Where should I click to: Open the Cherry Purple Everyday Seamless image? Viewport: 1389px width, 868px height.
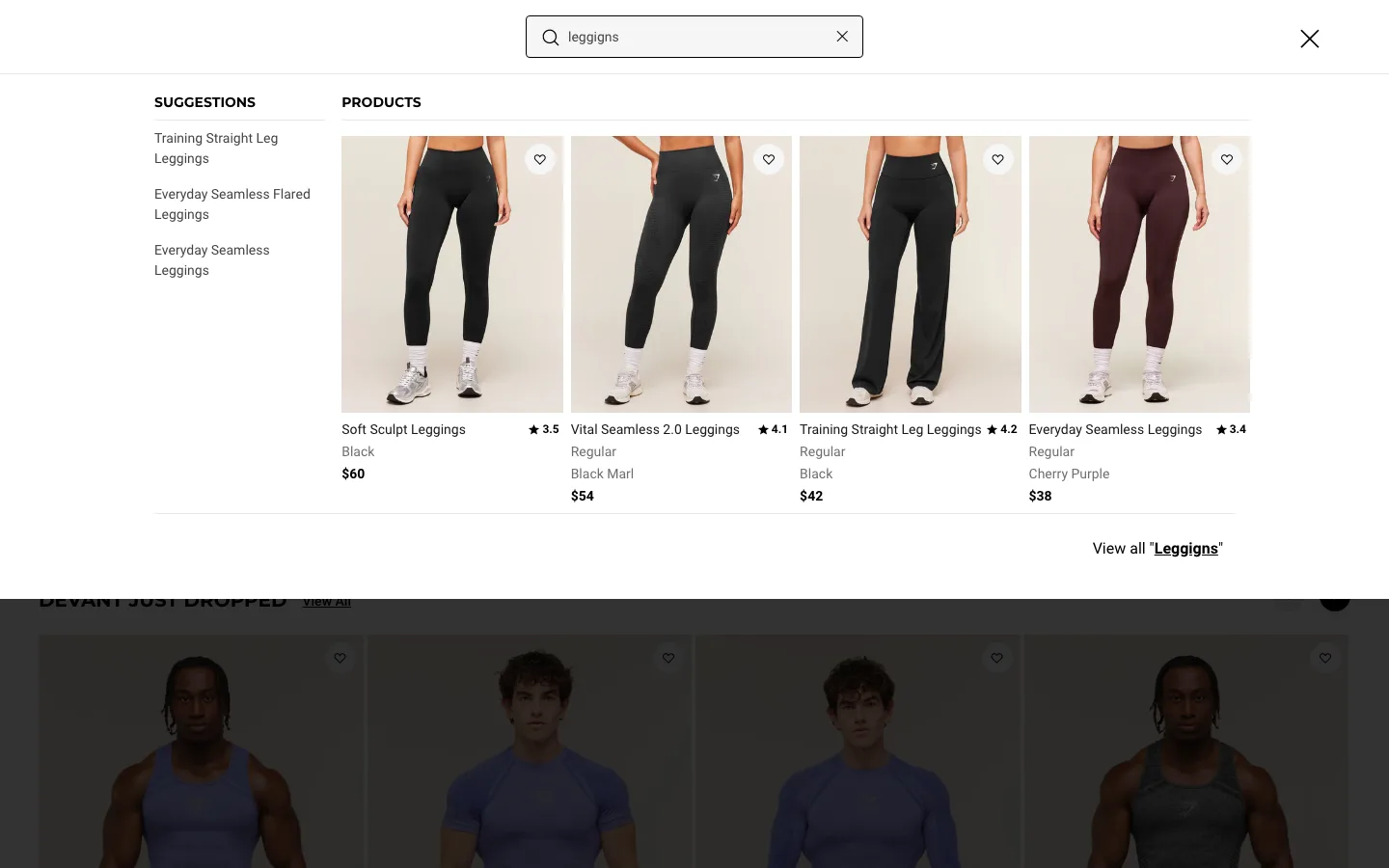coord(1139,274)
